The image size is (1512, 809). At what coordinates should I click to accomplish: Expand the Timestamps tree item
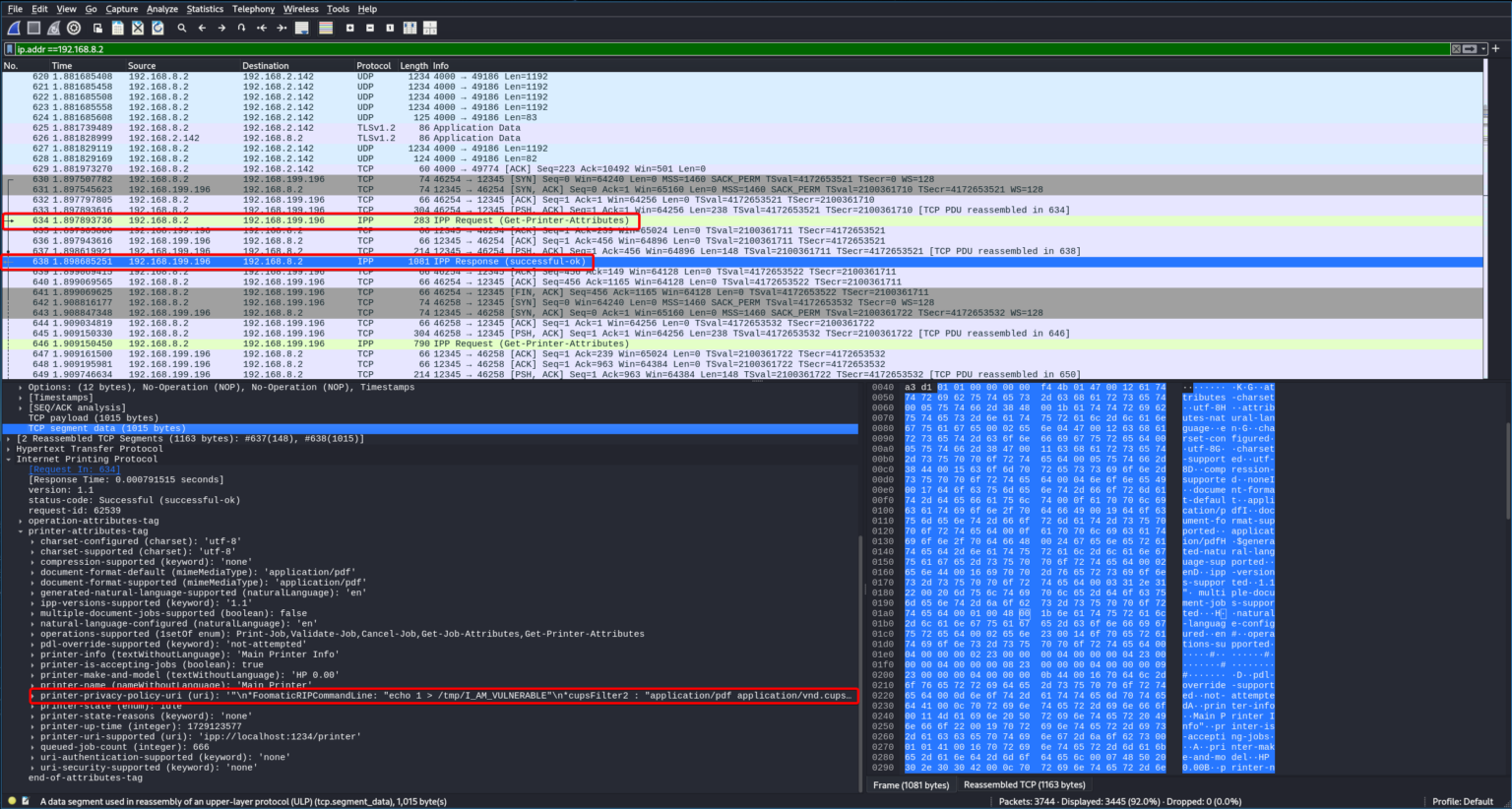click(x=20, y=397)
